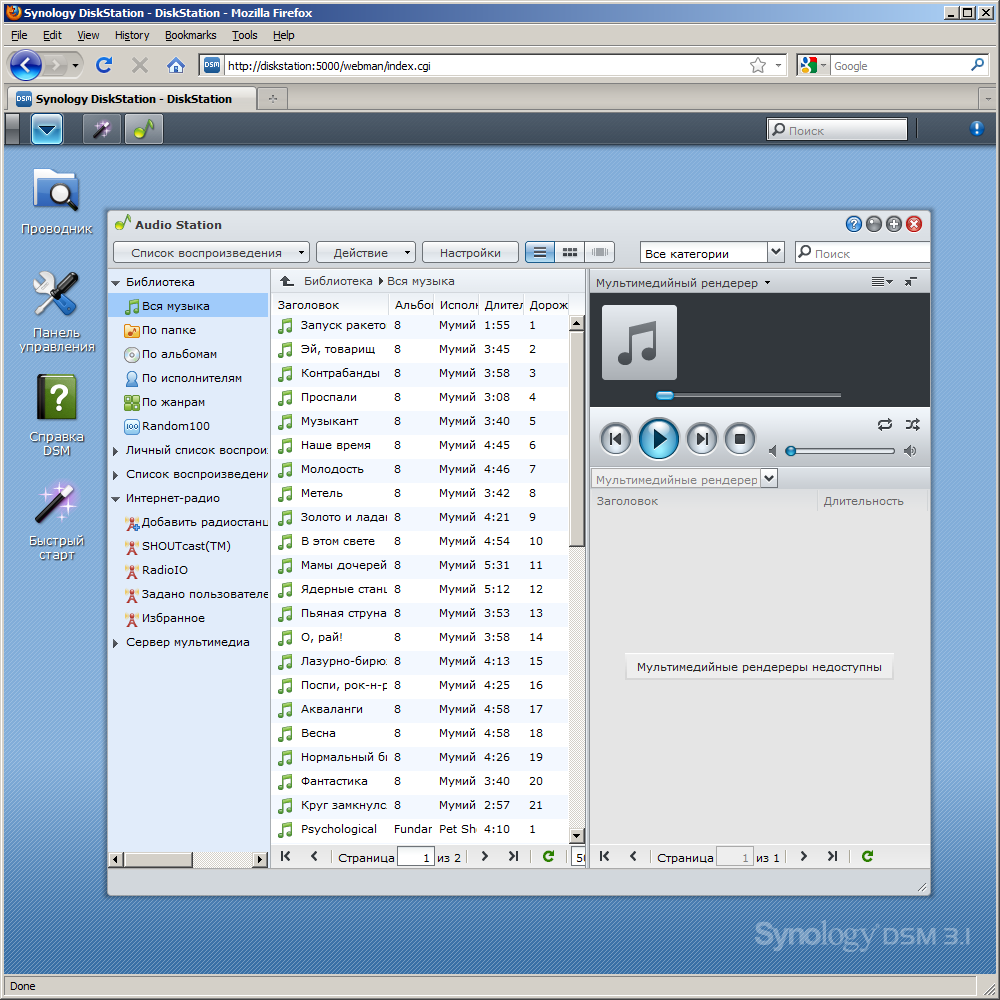
Task: Switch to list view mode
Action: pos(540,253)
